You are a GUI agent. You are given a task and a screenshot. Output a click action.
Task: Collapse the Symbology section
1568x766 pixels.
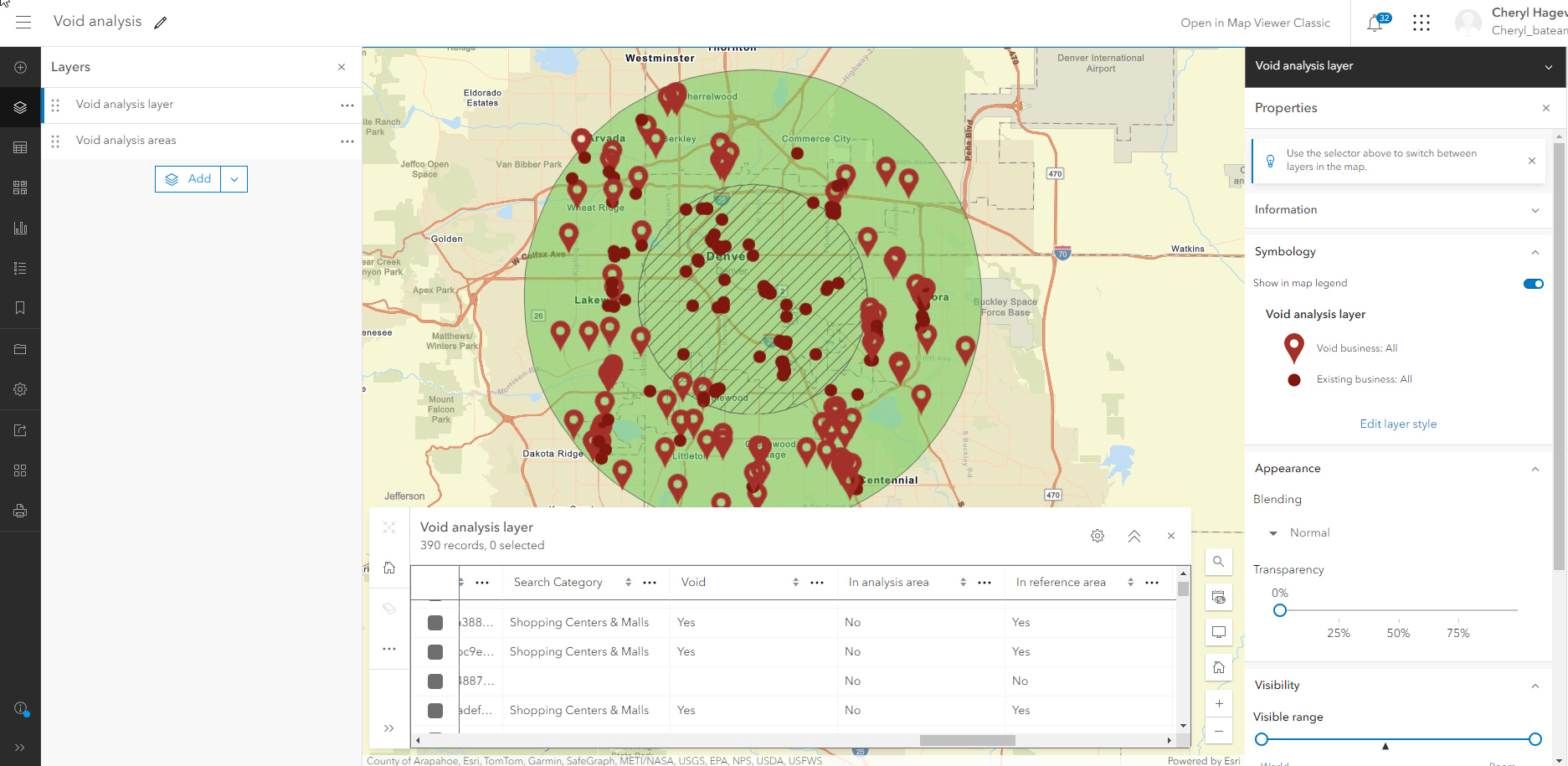pyautogui.click(x=1535, y=252)
